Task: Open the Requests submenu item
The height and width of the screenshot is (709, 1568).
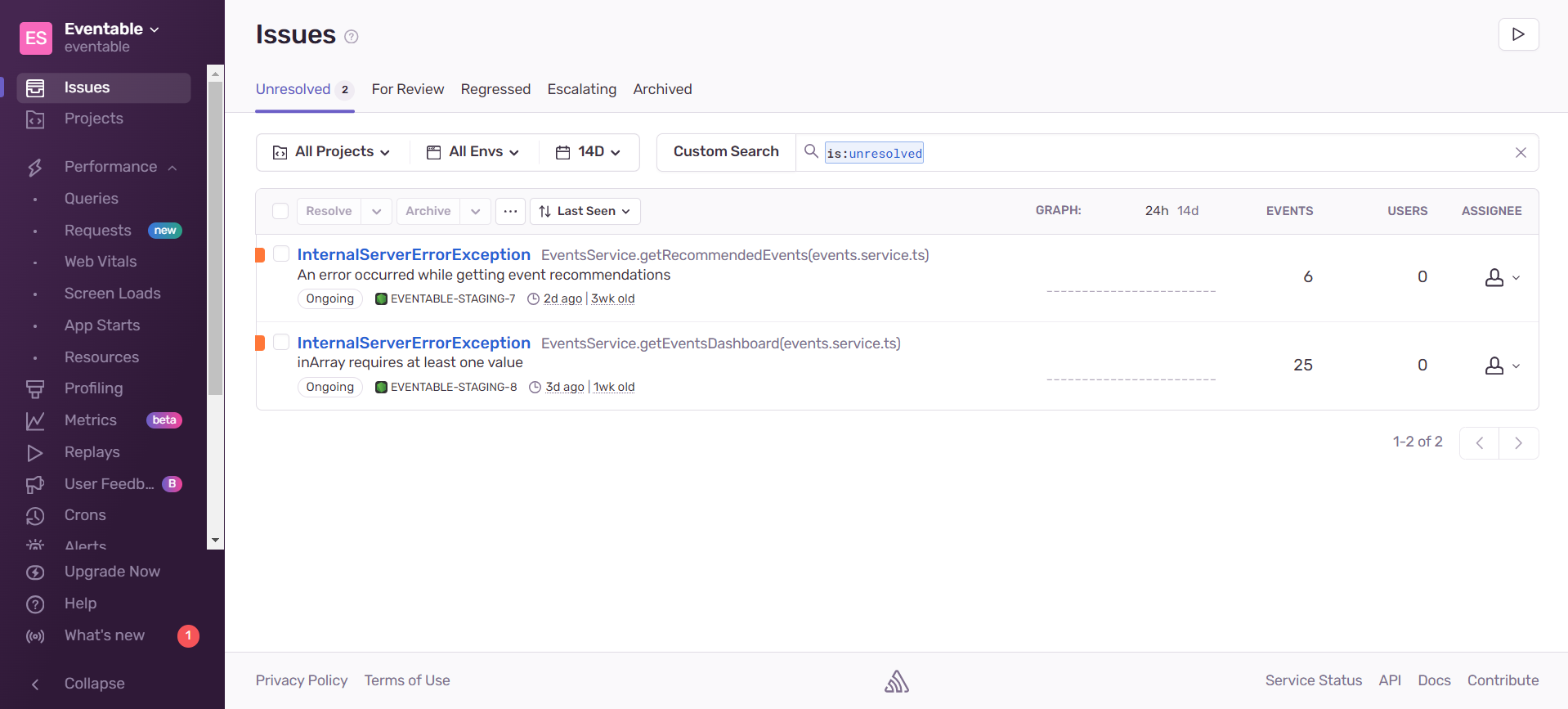Action: pyautogui.click(x=98, y=231)
